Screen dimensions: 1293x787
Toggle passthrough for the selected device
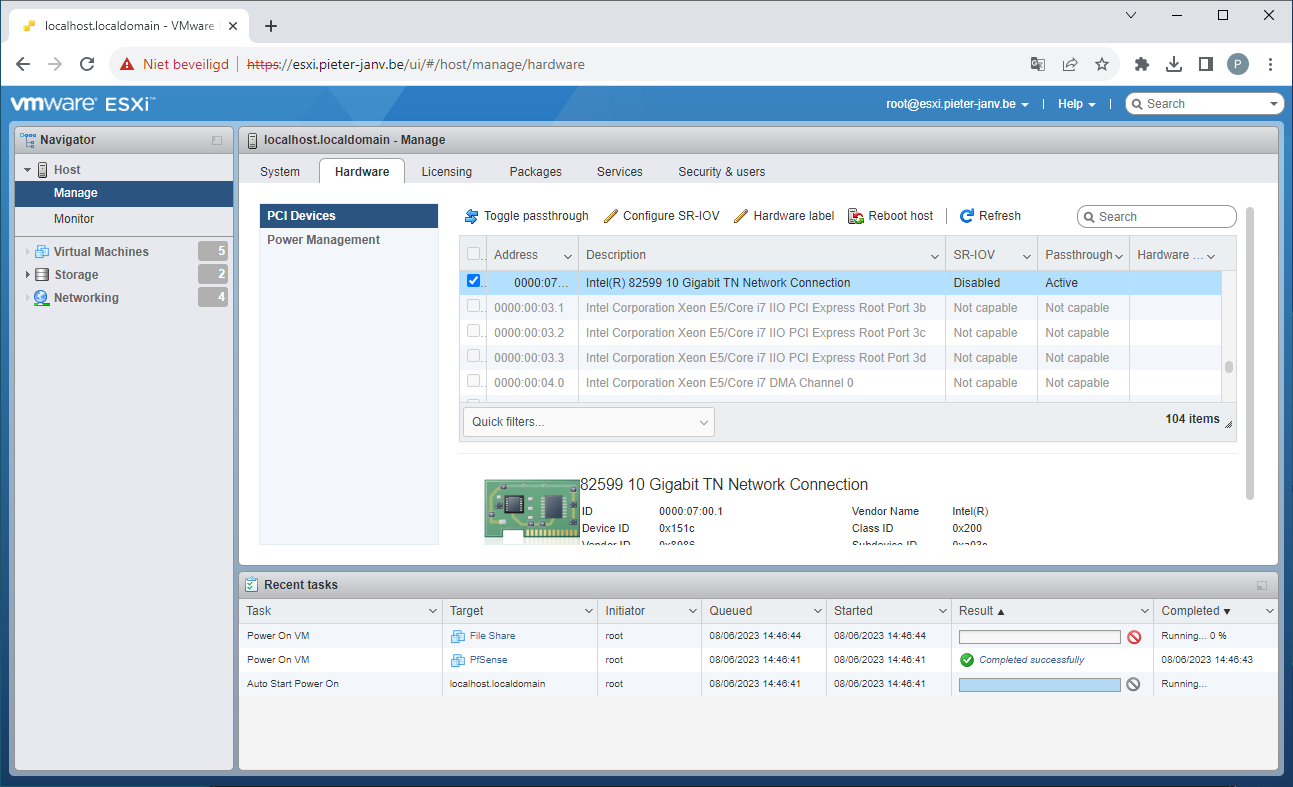pos(525,215)
